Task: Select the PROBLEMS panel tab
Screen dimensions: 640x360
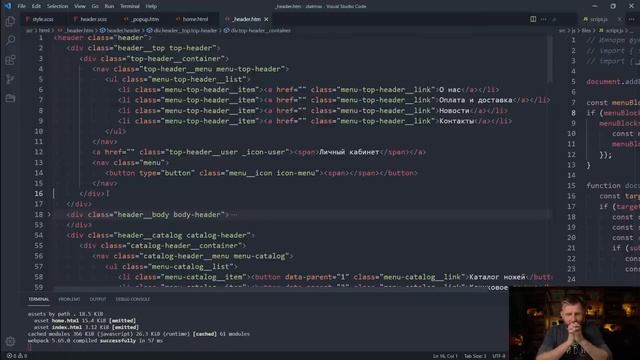Action: click(69, 299)
